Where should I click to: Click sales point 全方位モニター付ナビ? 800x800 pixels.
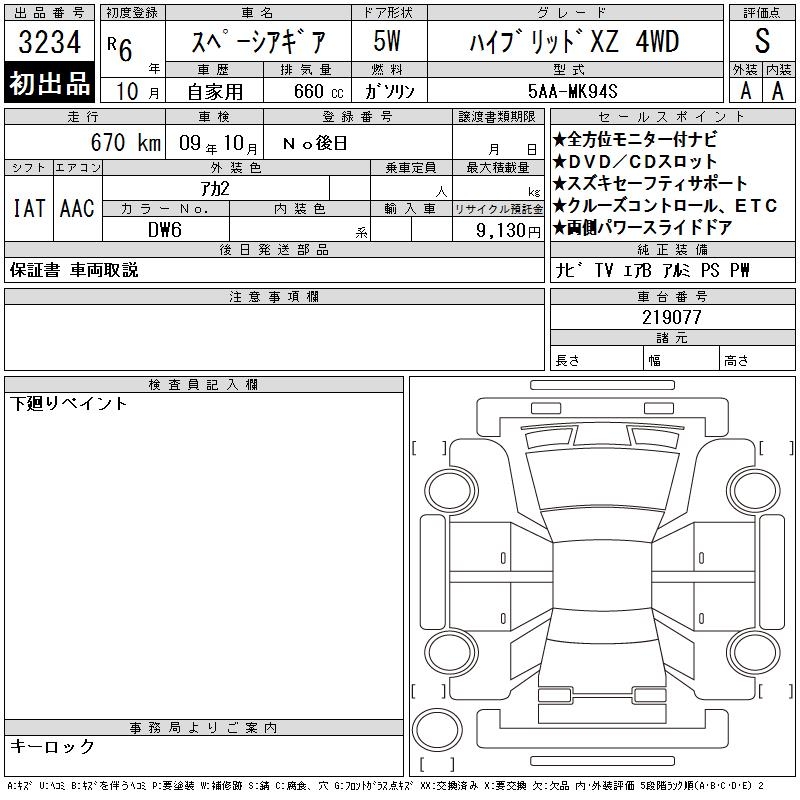point(635,139)
